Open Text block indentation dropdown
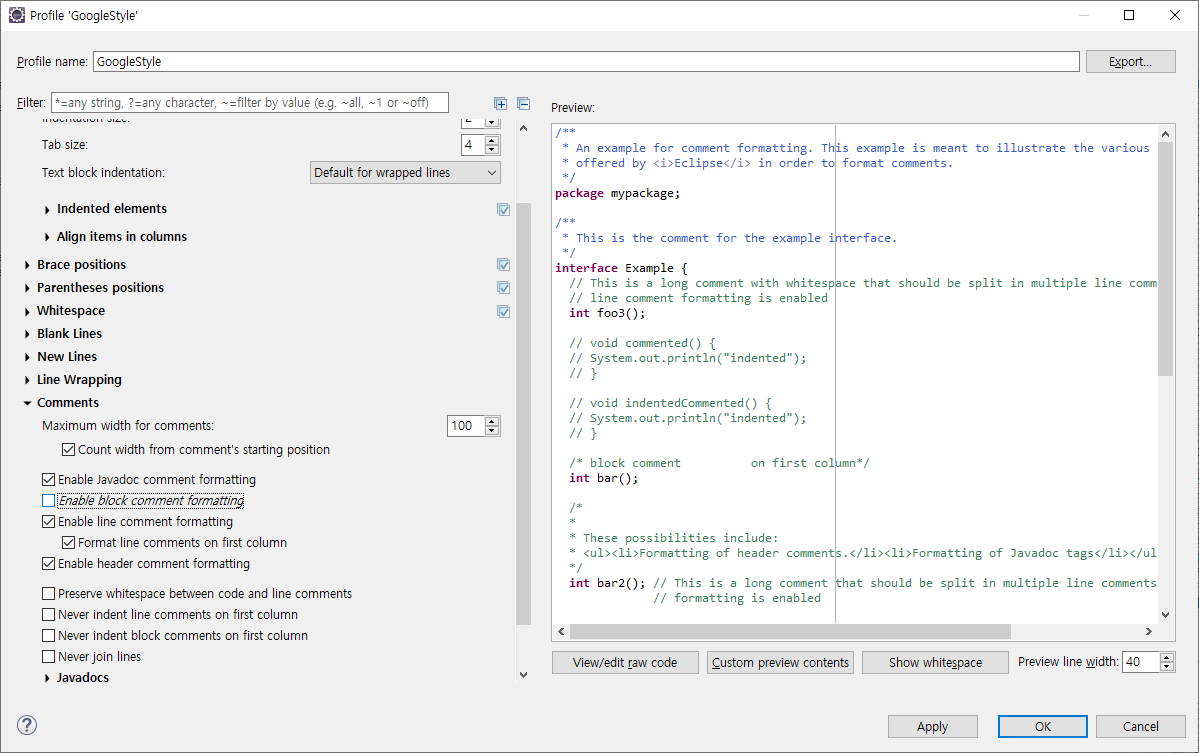Viewport: 1199px width, 753px height. (x=405, y=173)
